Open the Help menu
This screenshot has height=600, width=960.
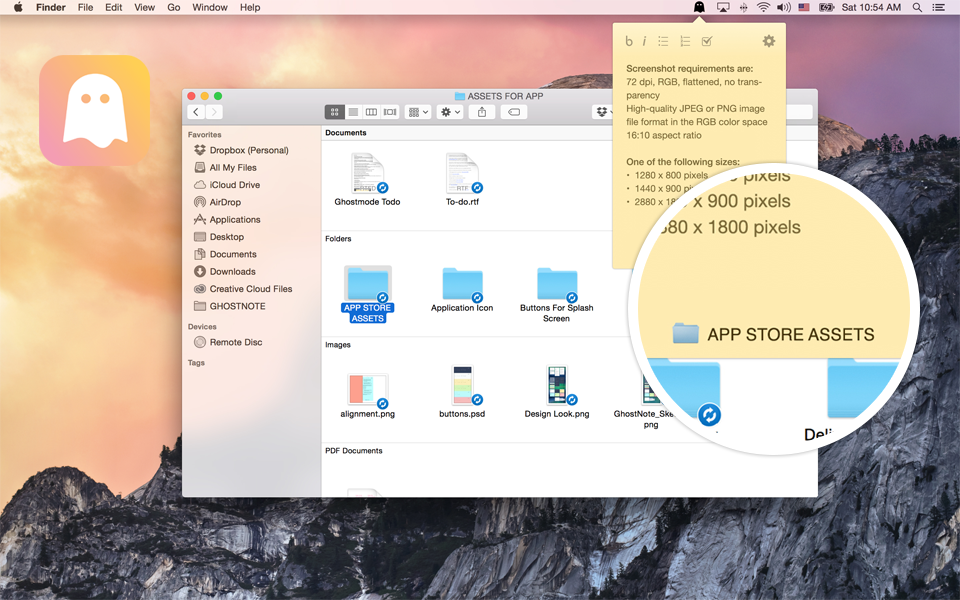point(250,7)
